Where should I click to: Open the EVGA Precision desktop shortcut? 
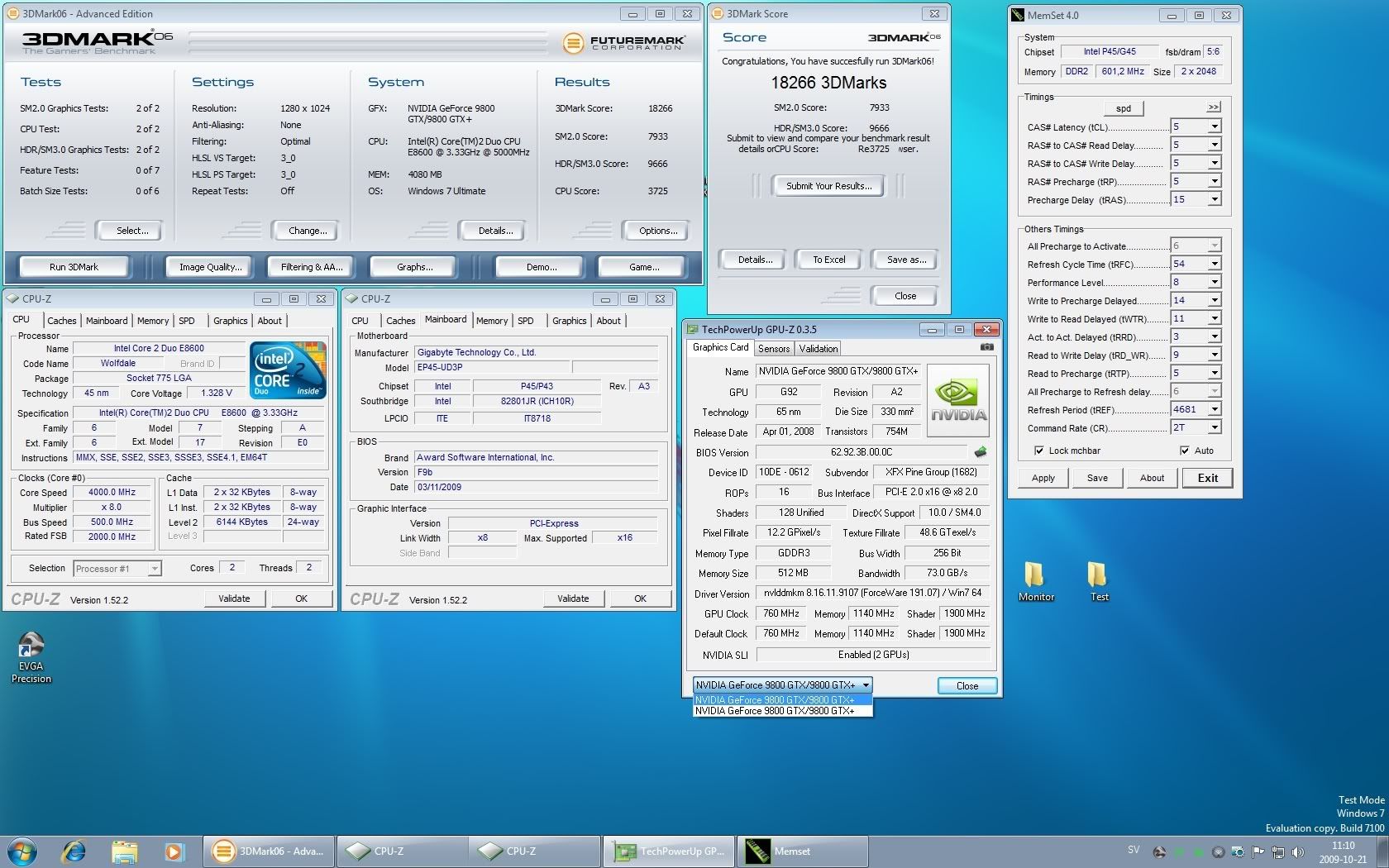[31, 658]
